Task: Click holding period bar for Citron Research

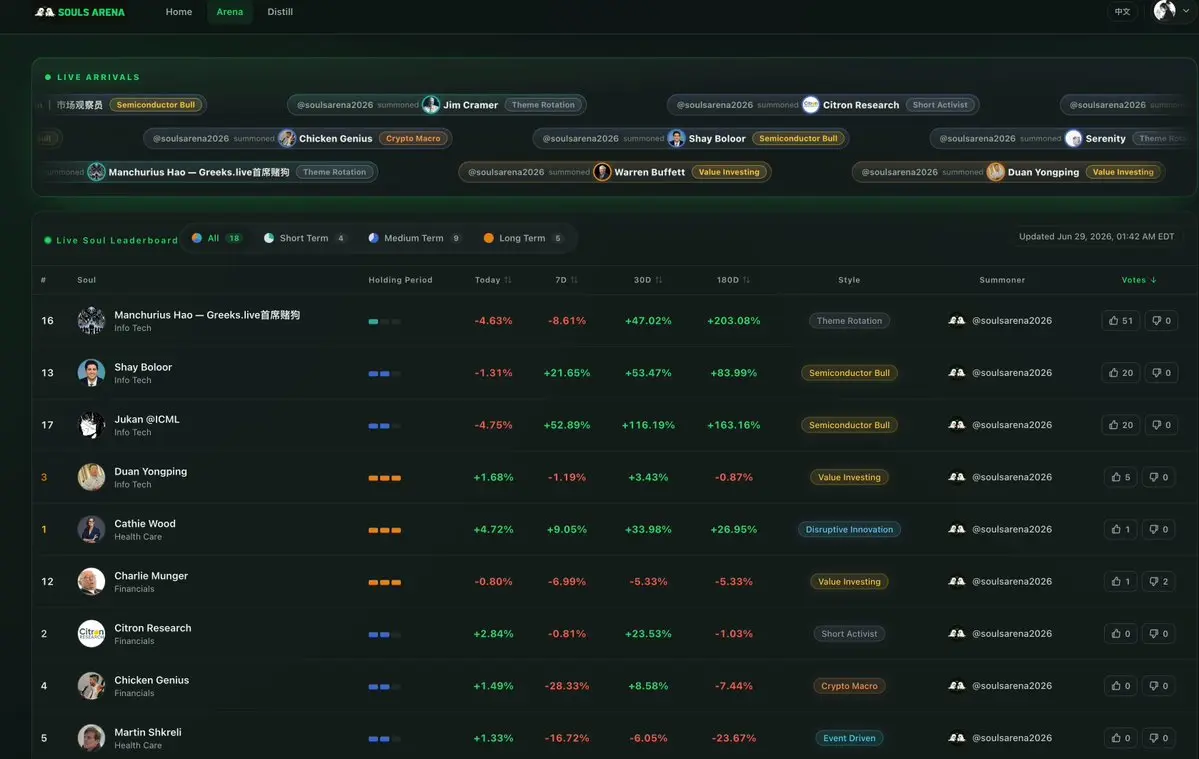Action: coord(385,634)
